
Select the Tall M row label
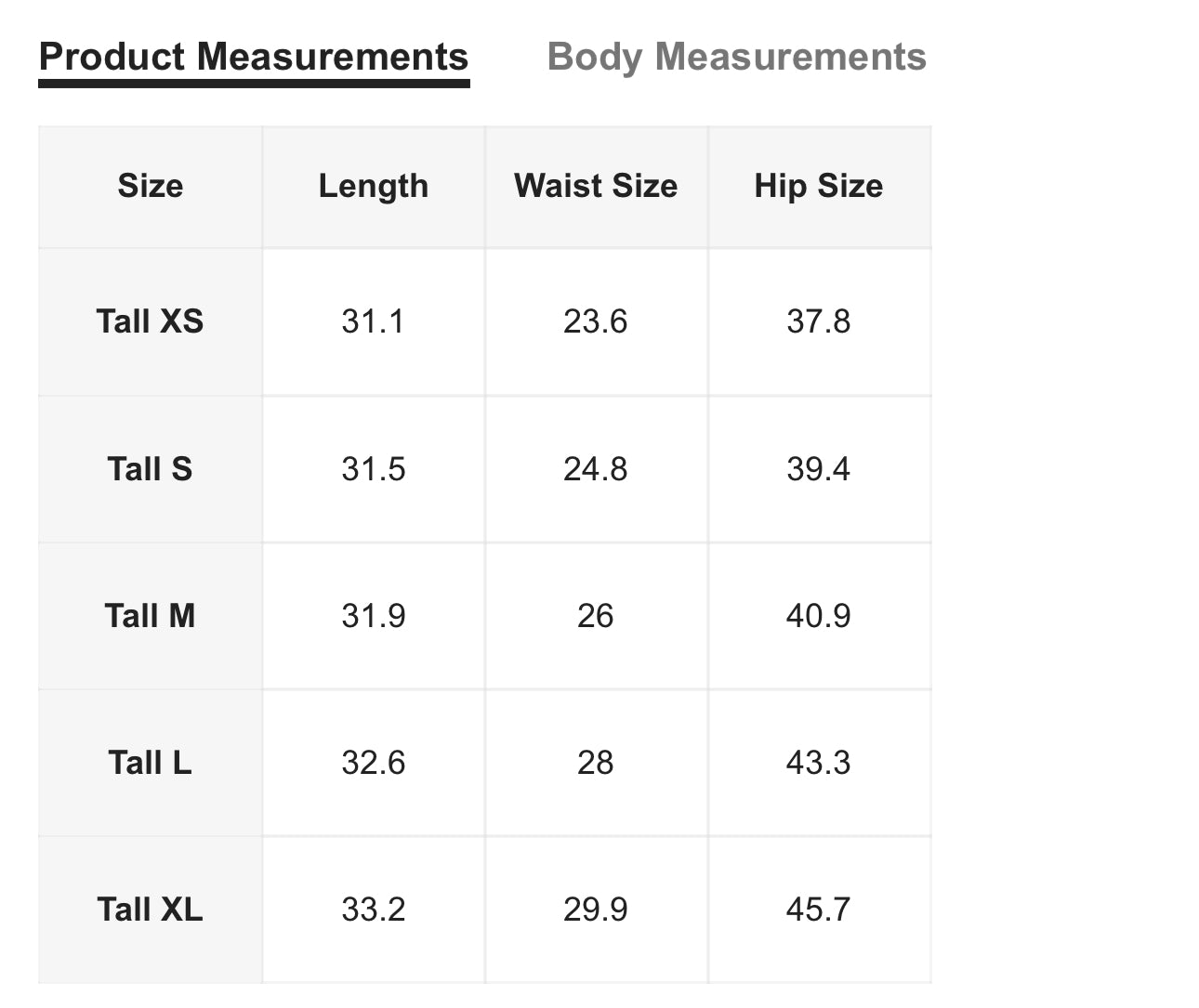tap(151, 616)
